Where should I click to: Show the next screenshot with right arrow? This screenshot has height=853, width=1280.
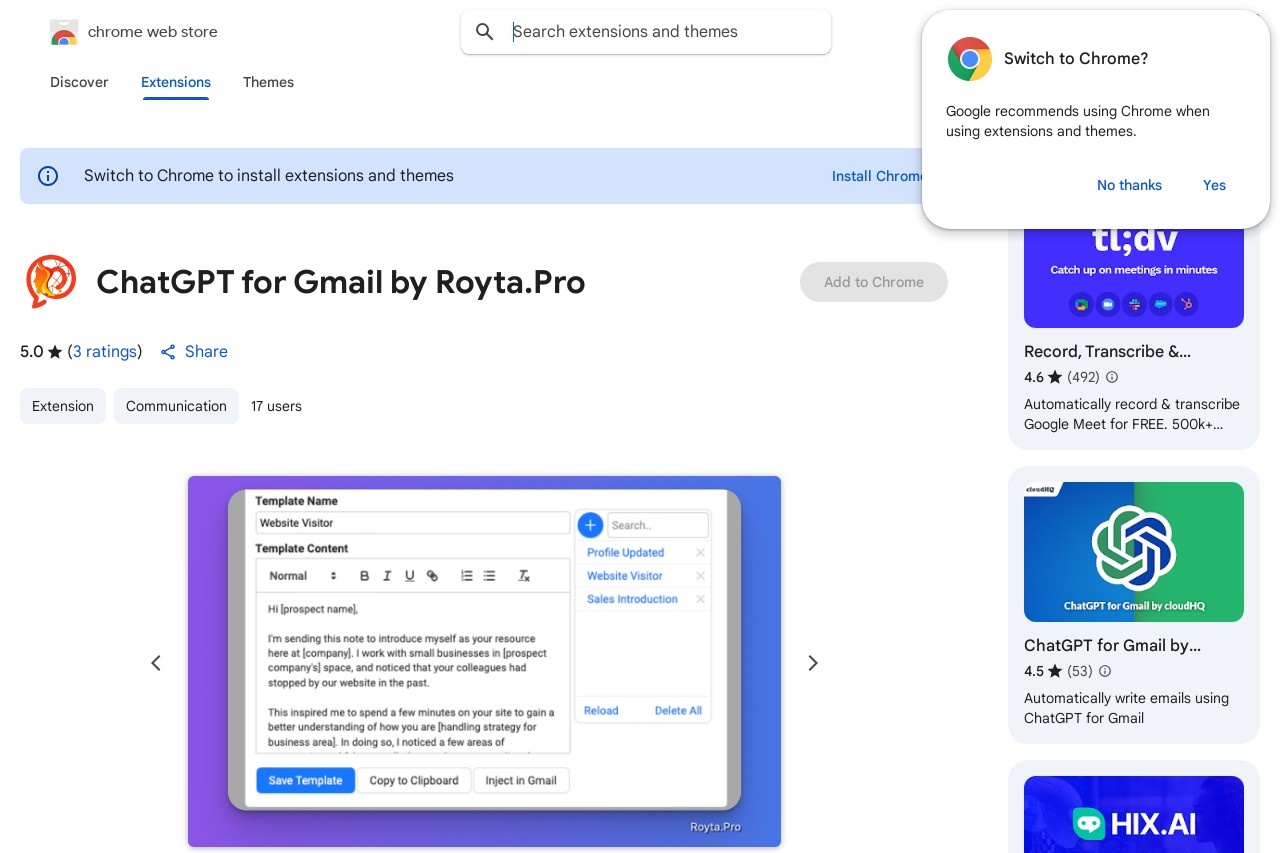tap(813, 663)
